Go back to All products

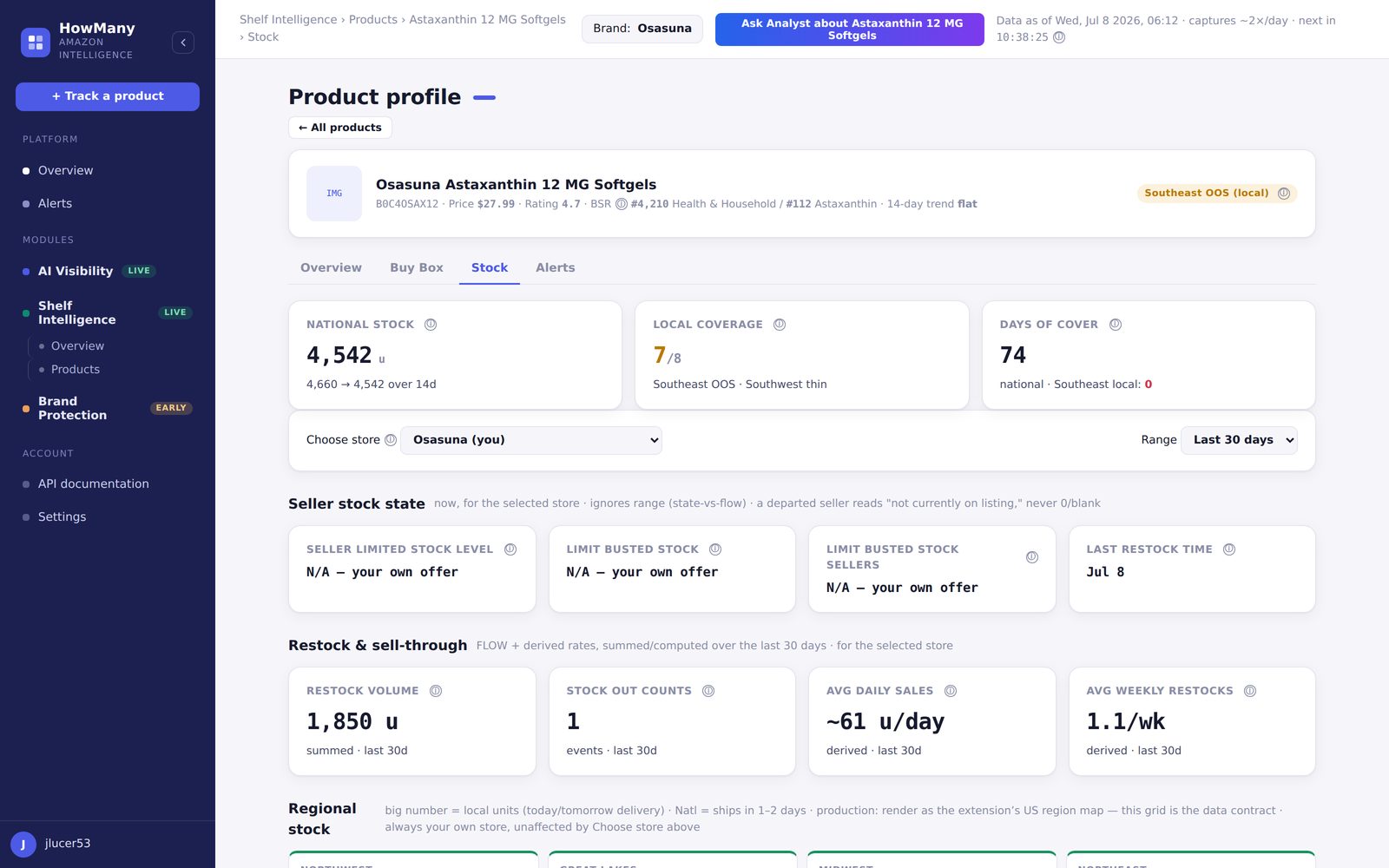point(340,128)
